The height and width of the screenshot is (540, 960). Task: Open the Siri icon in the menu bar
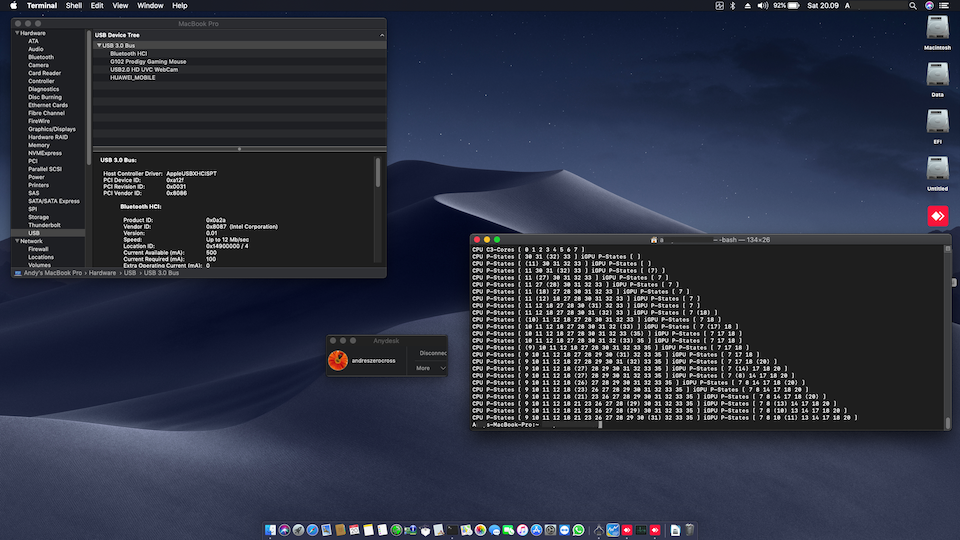(x=927, y=6)
